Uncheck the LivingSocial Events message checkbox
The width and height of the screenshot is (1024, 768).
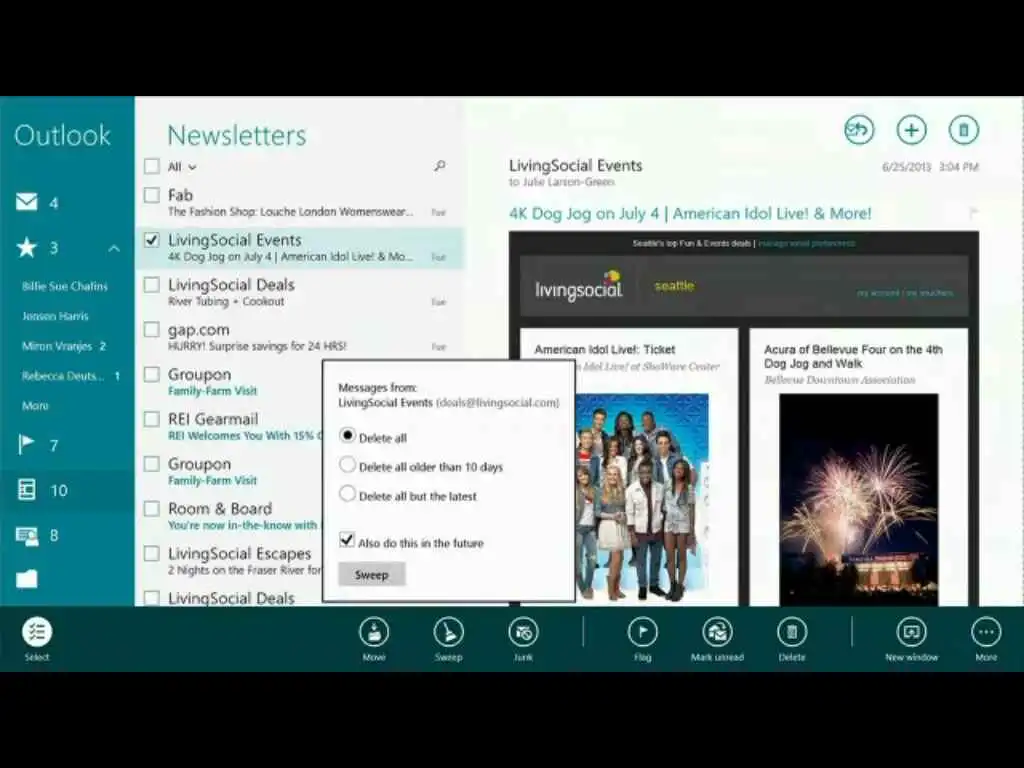tap(152, 240)
